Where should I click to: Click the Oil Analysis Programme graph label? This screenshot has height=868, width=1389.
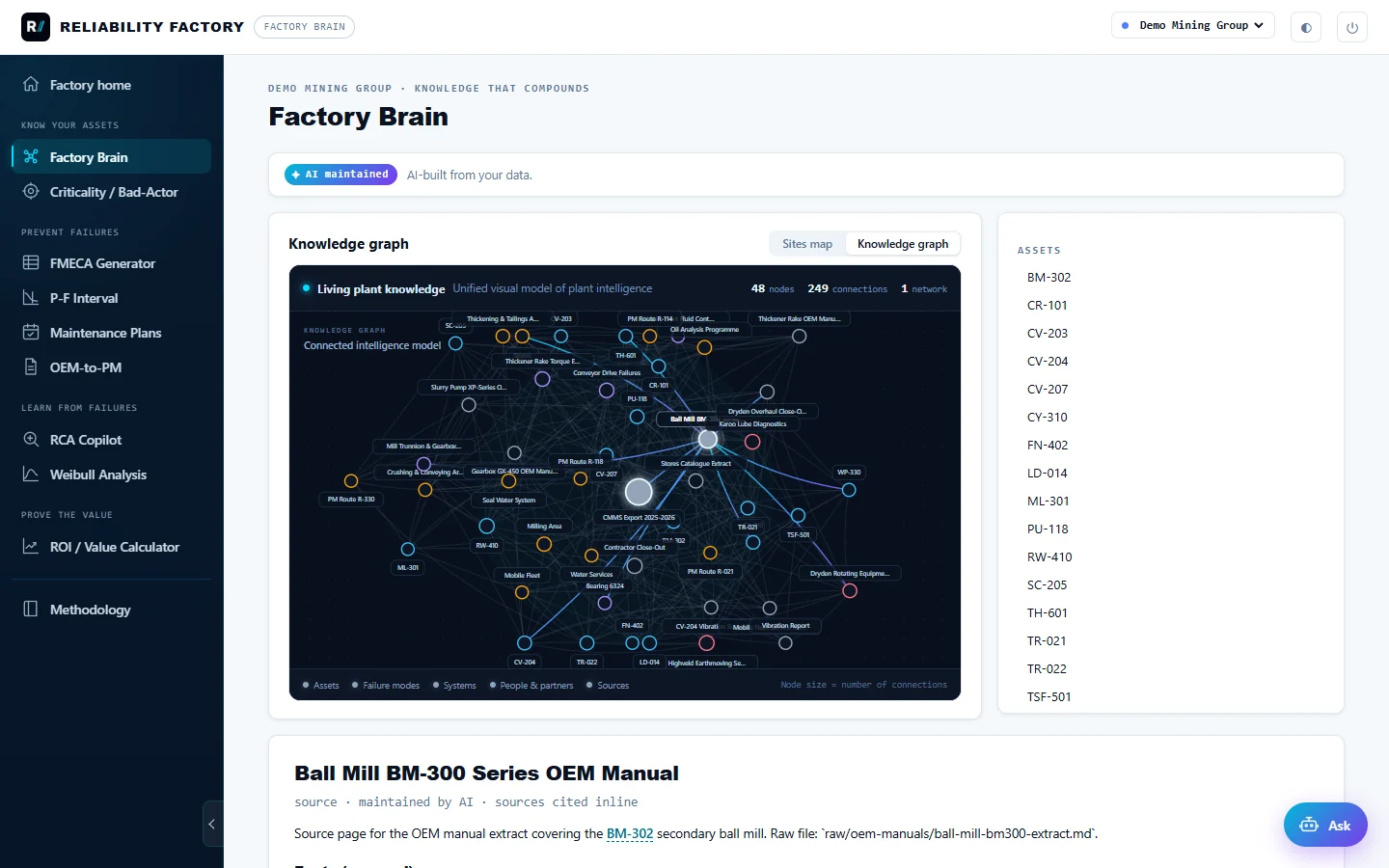click(x=704, y=330)
